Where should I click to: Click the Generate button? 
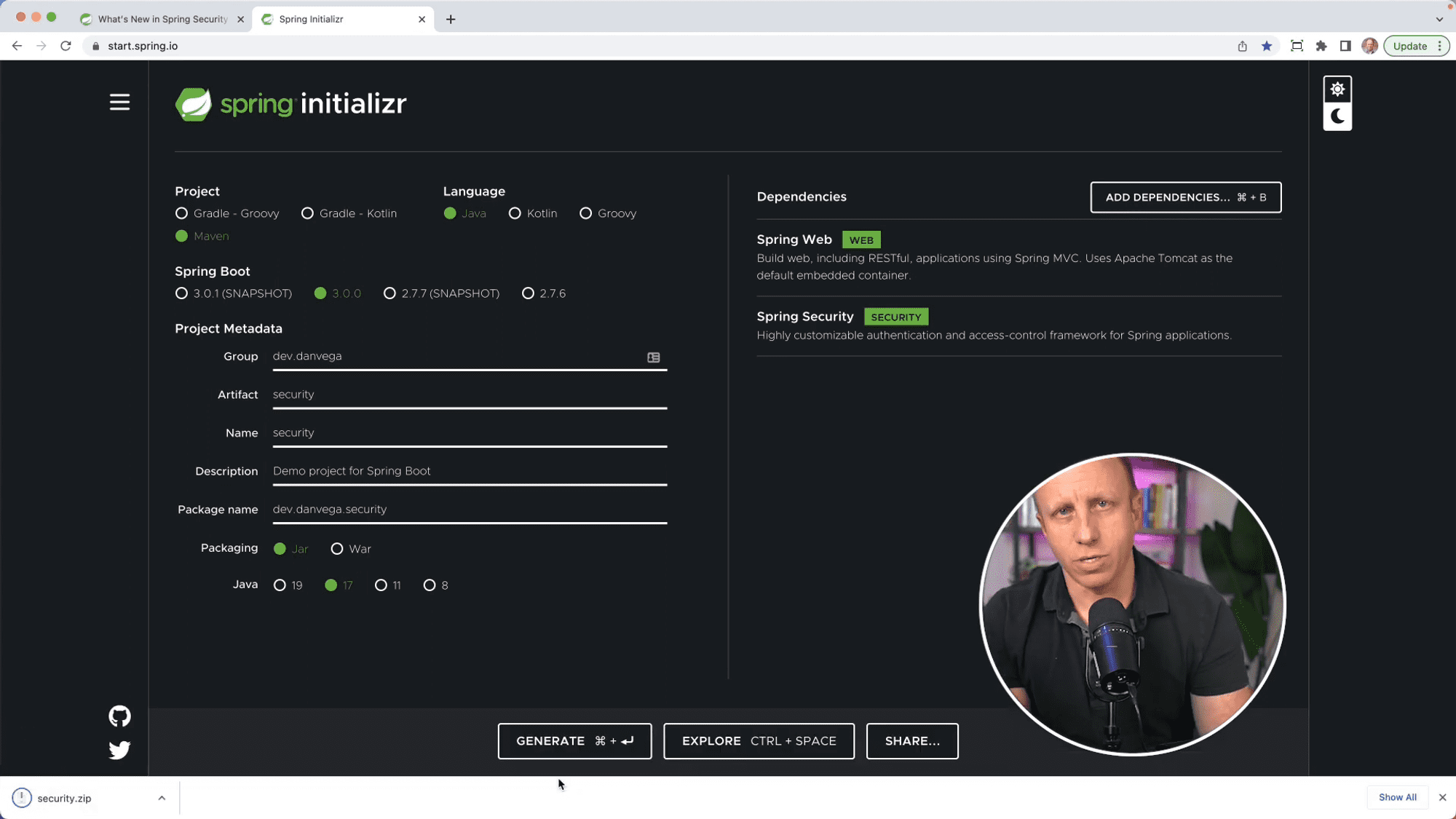[574, 741]
